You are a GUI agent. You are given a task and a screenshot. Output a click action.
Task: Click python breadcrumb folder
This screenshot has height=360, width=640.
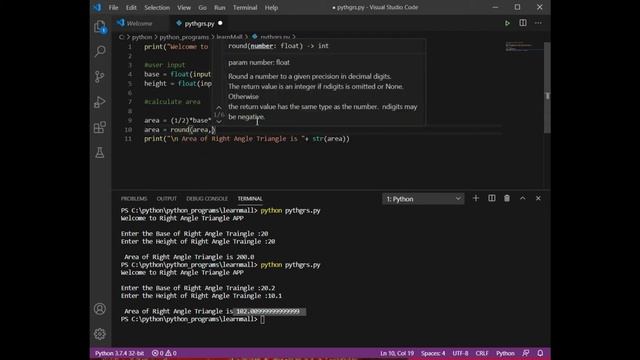tap(142, 37)
